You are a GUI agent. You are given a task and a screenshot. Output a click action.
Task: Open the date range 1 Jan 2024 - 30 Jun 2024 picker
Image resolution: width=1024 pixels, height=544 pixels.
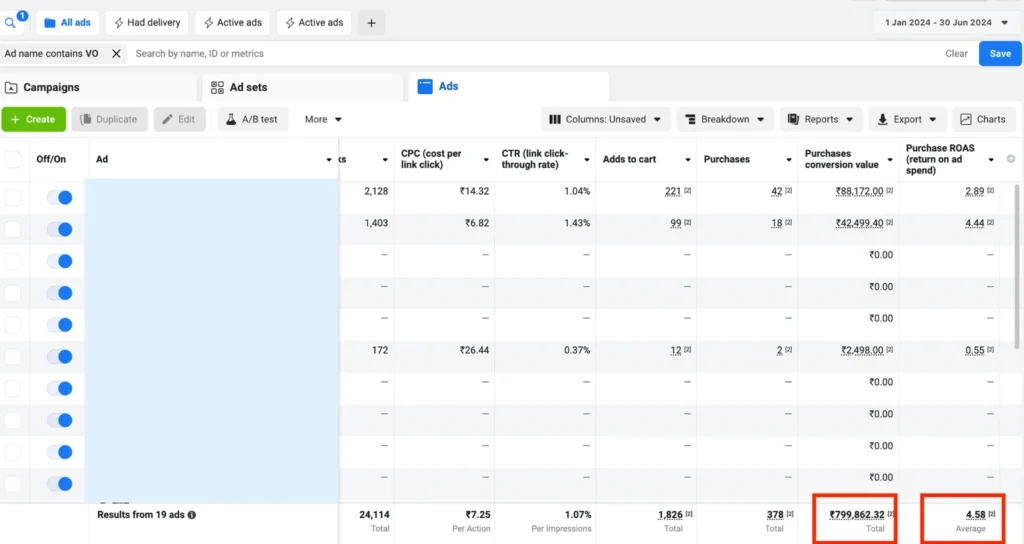pos(946,23)
